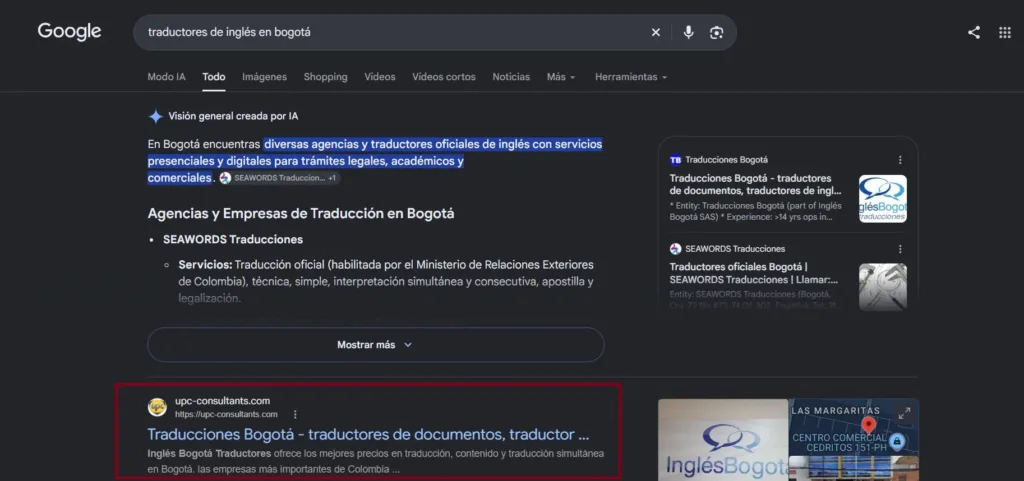This screenshot has height=481, width=1024.
Task: Click the TB favicon of Traducciones Bogotá
Action: point(675,160)
